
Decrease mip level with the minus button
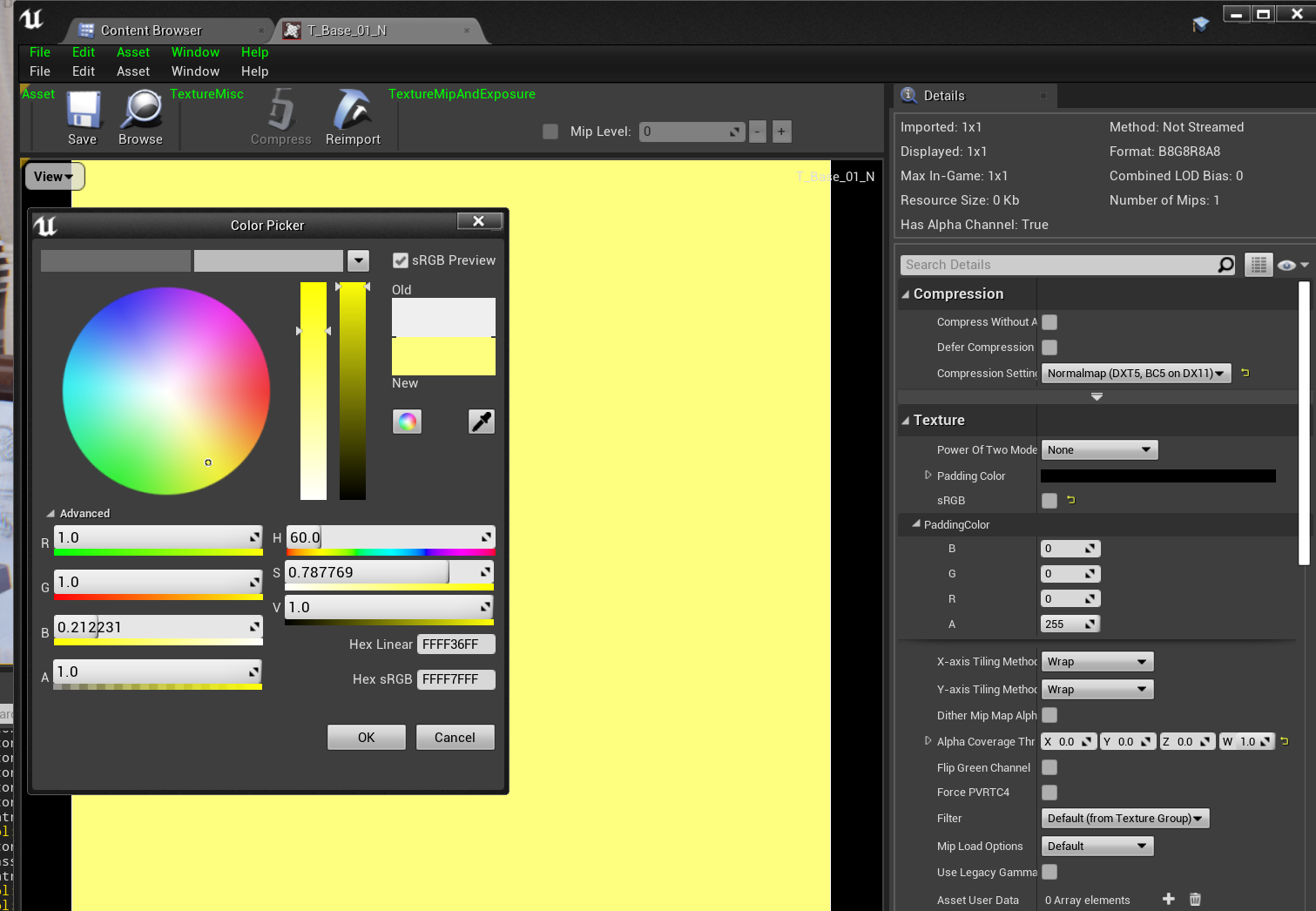758,132
